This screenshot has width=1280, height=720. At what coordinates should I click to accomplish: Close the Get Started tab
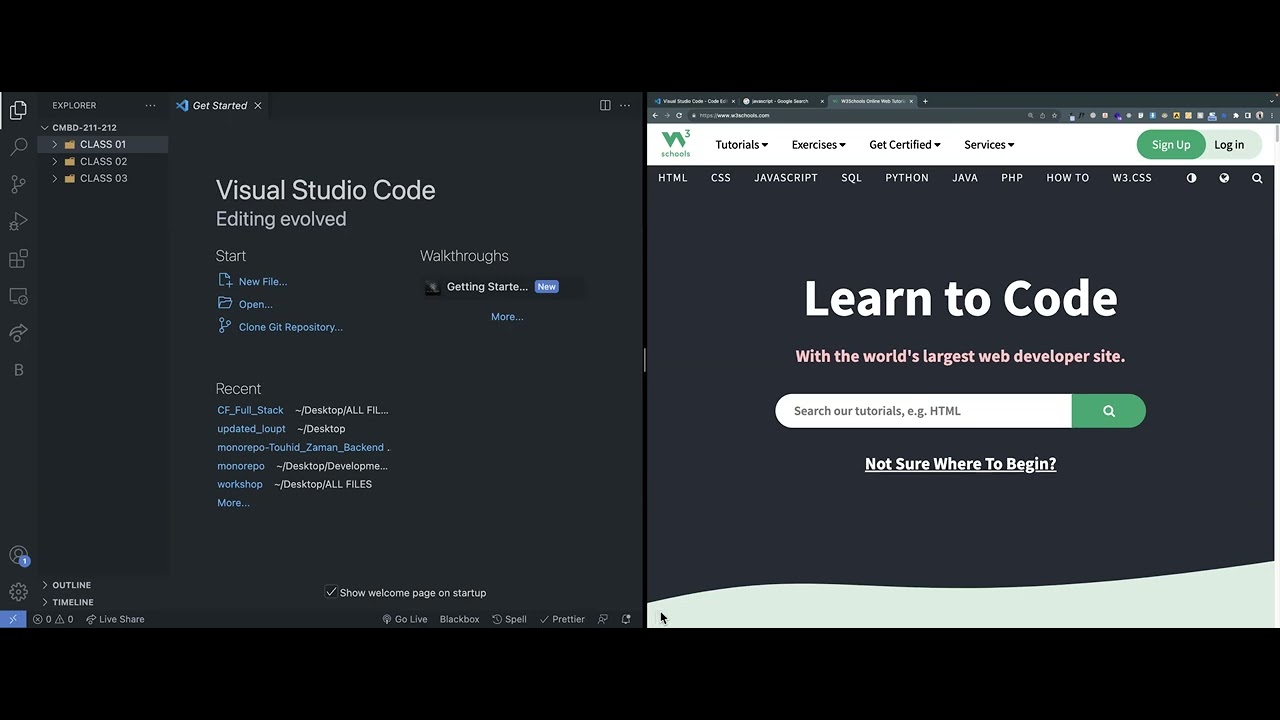click(258, 105)
